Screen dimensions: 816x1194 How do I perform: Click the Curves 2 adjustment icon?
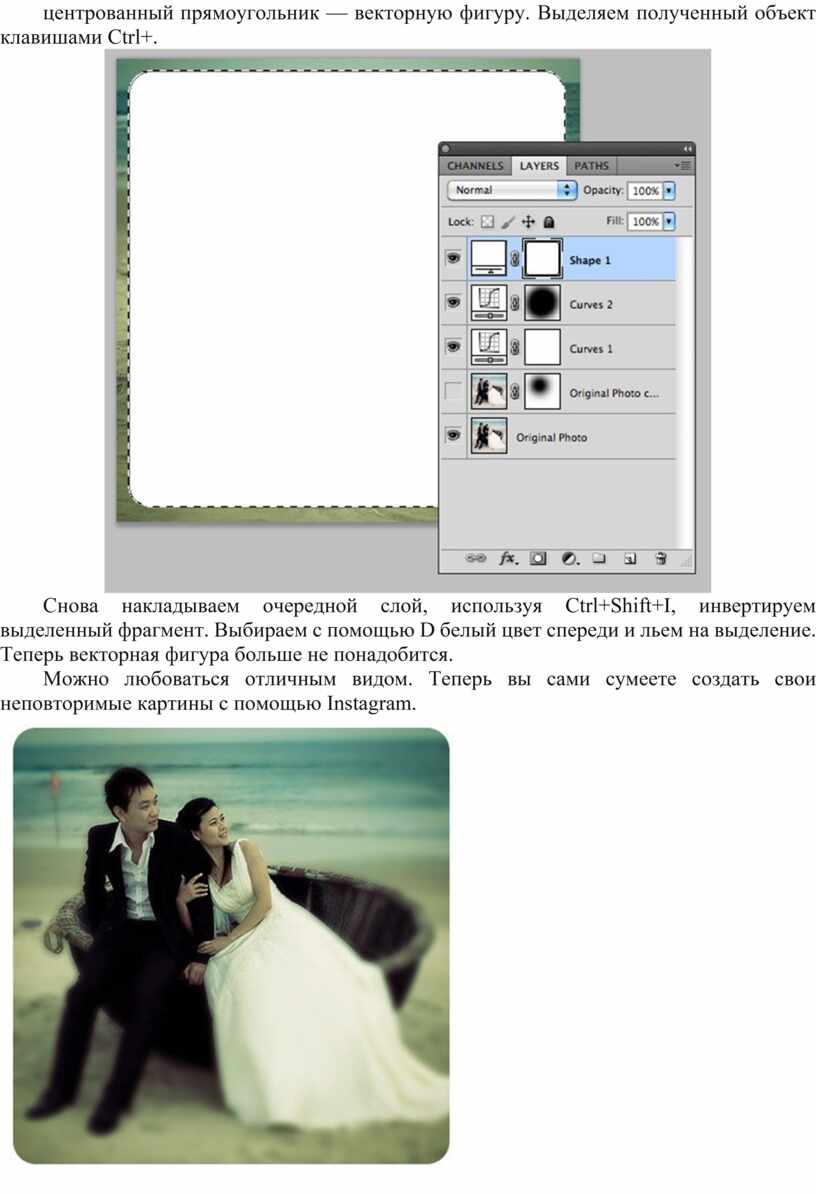(489, 302)
